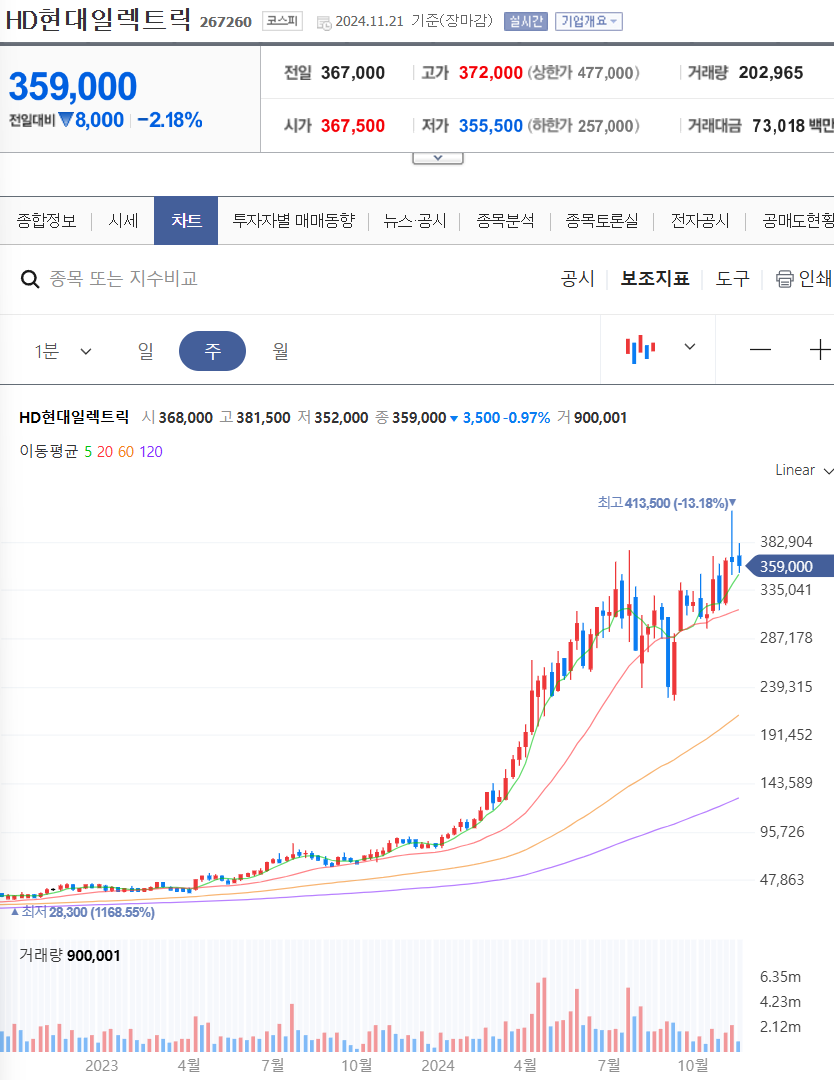Switch to the 시세 tab

pyautogui.click(x=123, y=220)
